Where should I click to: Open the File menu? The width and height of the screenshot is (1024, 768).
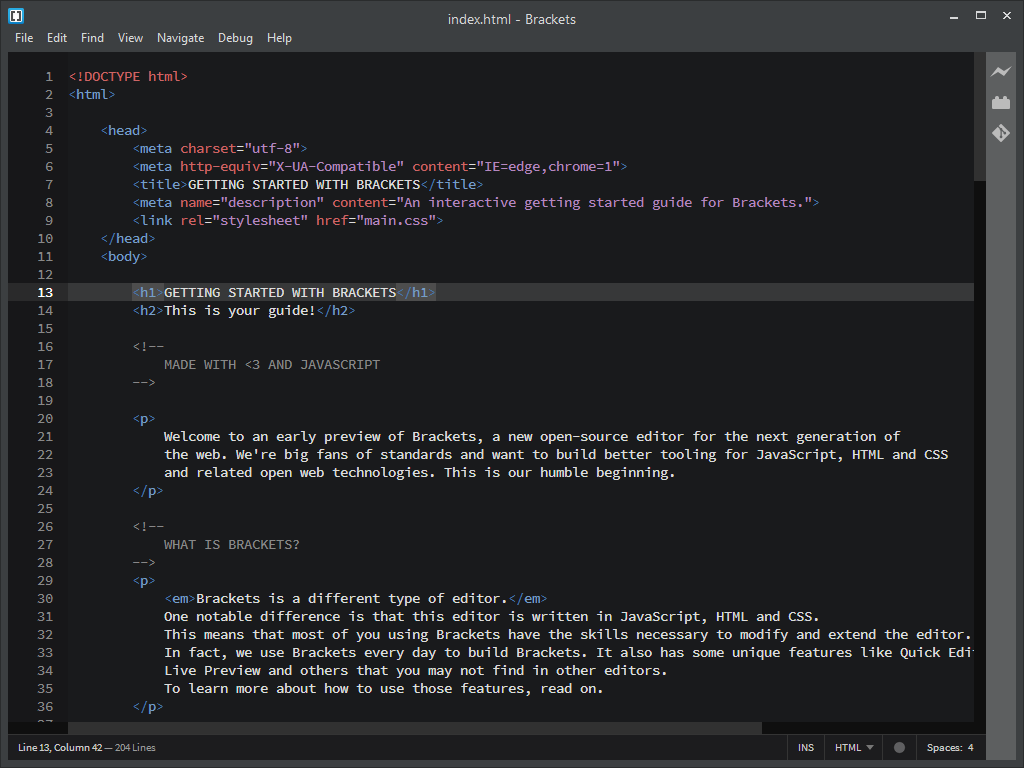tap(24, 38)
